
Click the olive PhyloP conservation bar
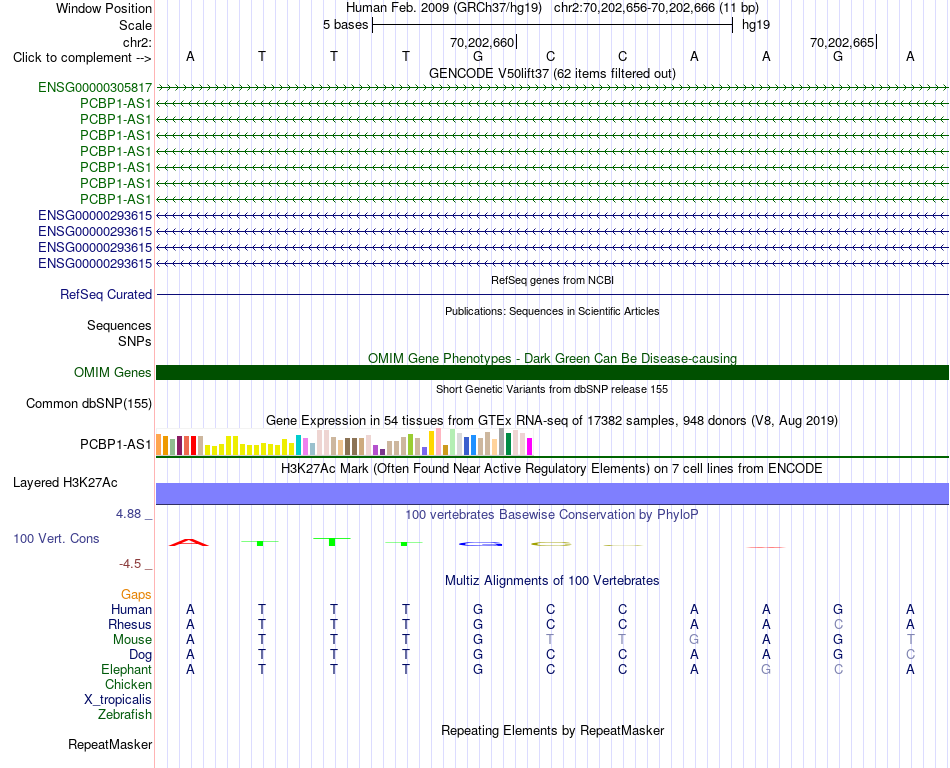tap(551, 544)
